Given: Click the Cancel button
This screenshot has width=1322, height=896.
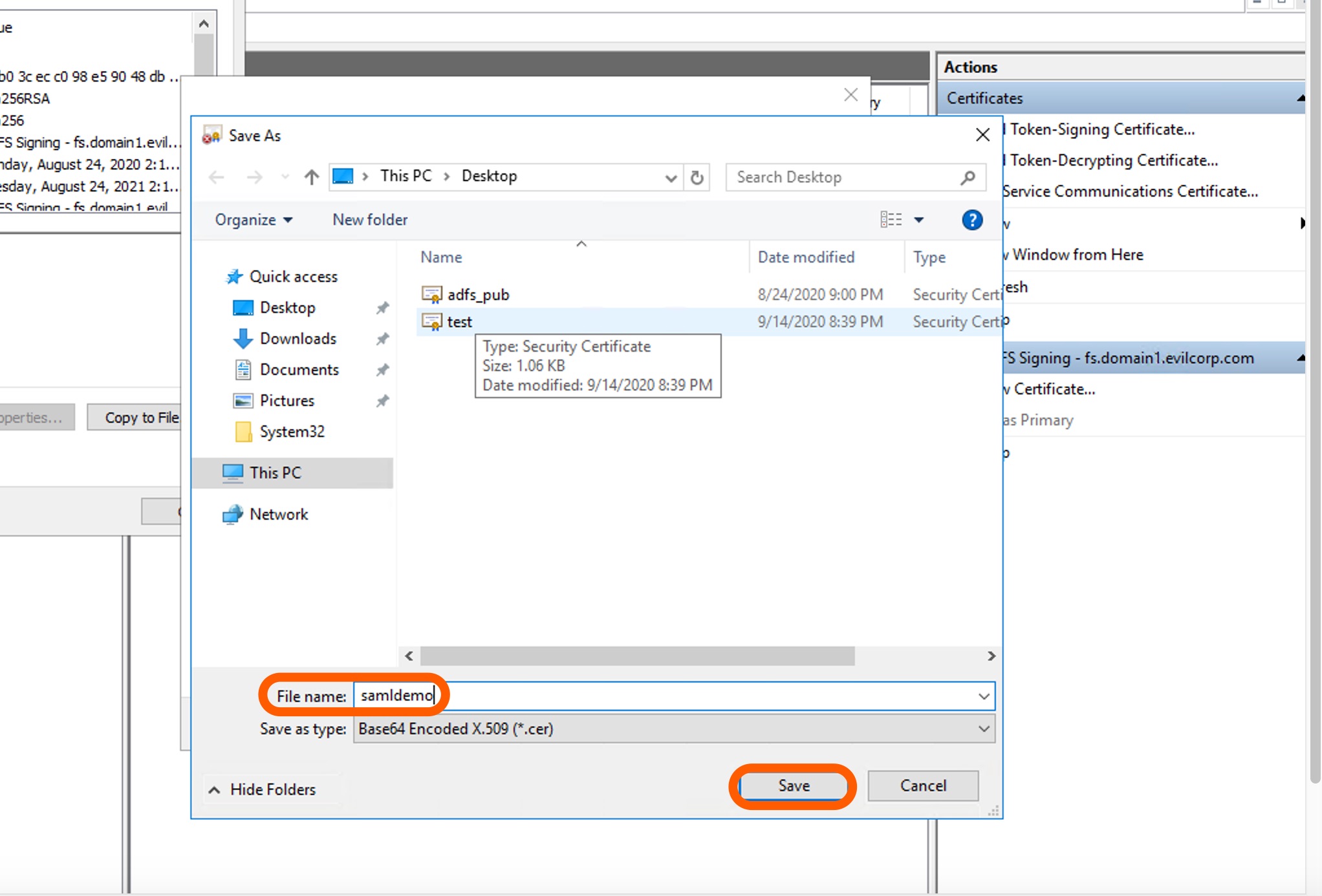Looking at the screenshot, I should coord(922,786).
